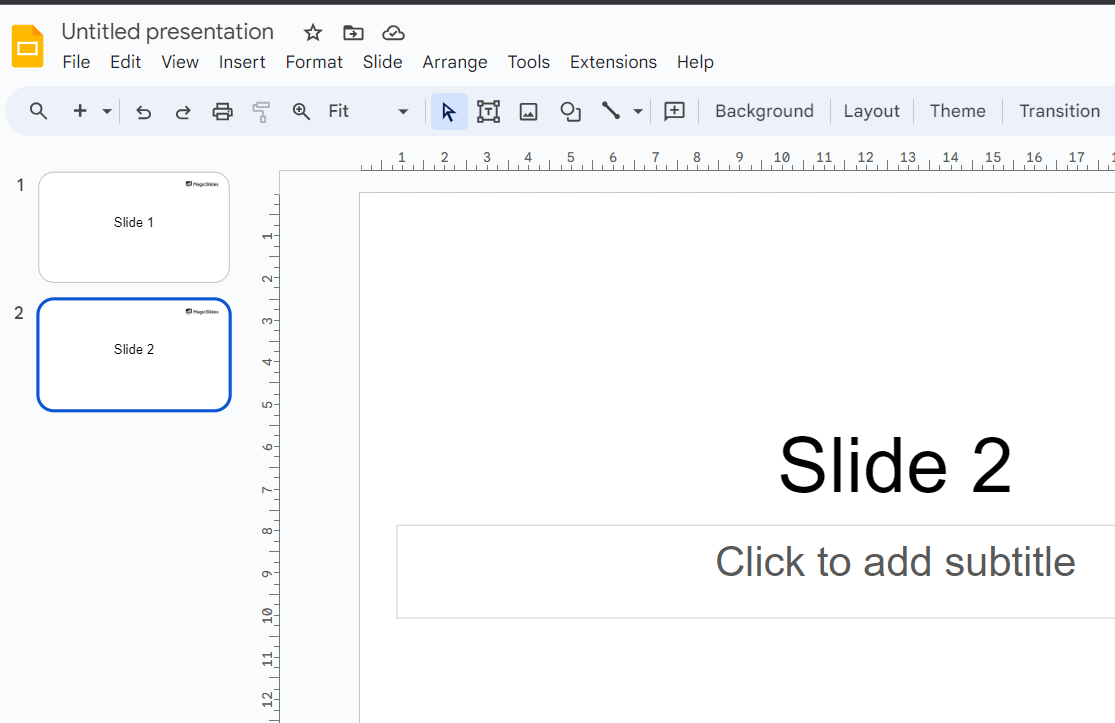Open the File menu
This screenshot has width=1115, height=723.
coord(76,63)
